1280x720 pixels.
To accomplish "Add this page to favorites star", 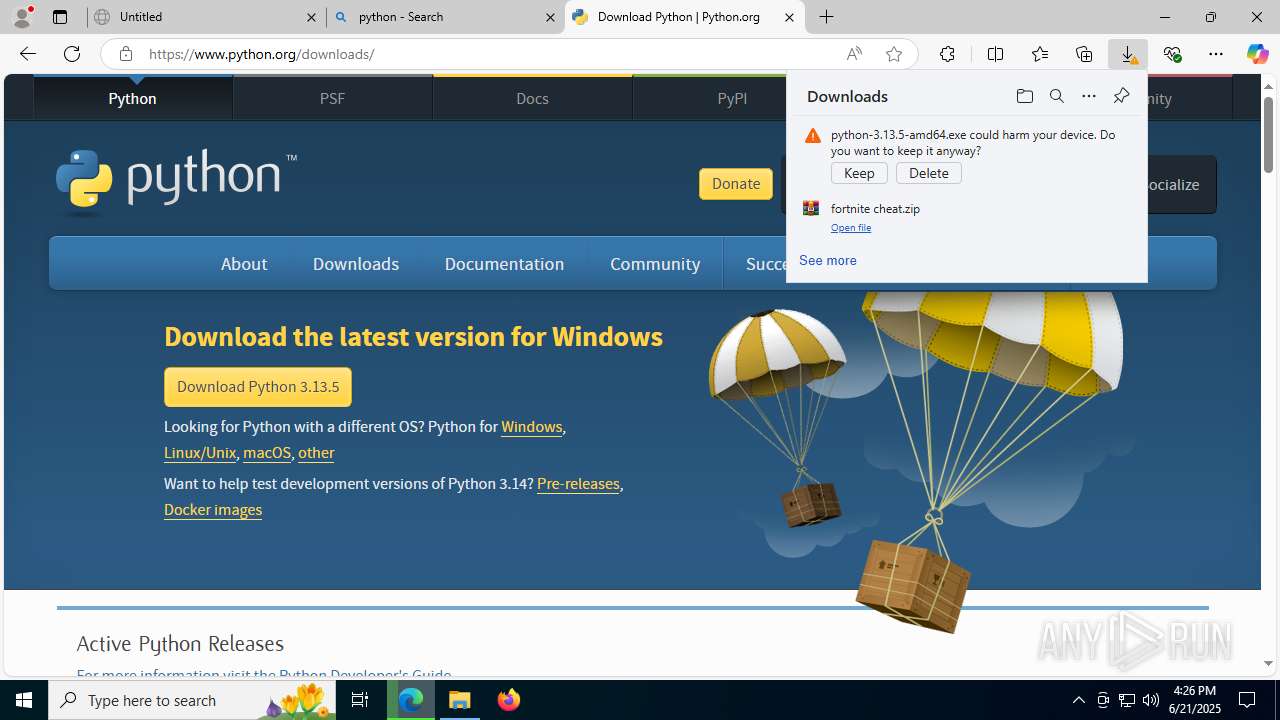I will point(894,54).
